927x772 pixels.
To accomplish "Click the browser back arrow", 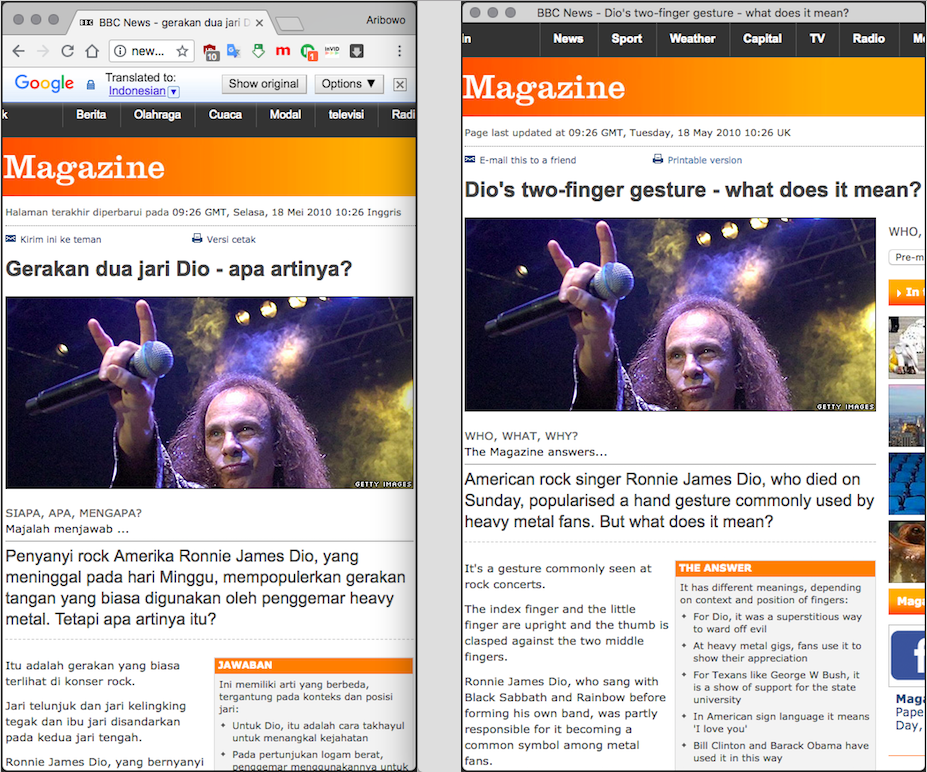I will (18, 51).
